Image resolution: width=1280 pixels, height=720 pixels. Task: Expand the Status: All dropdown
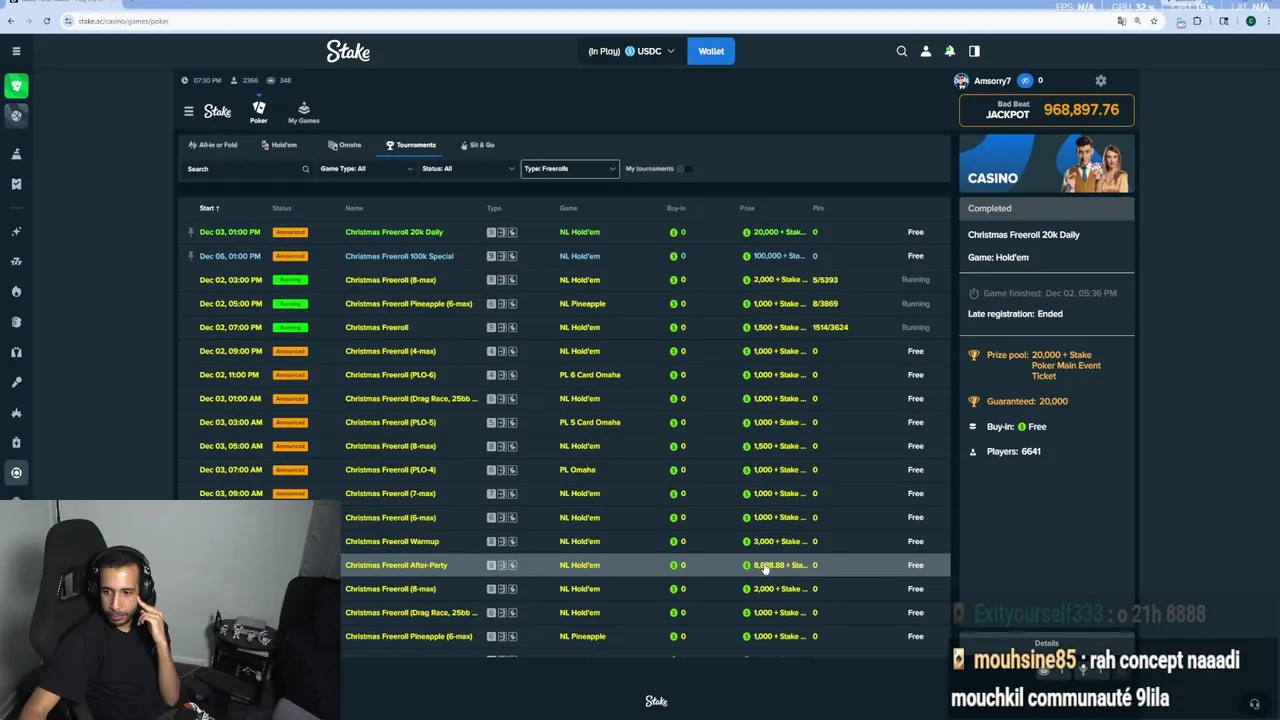tap(468, 169)
